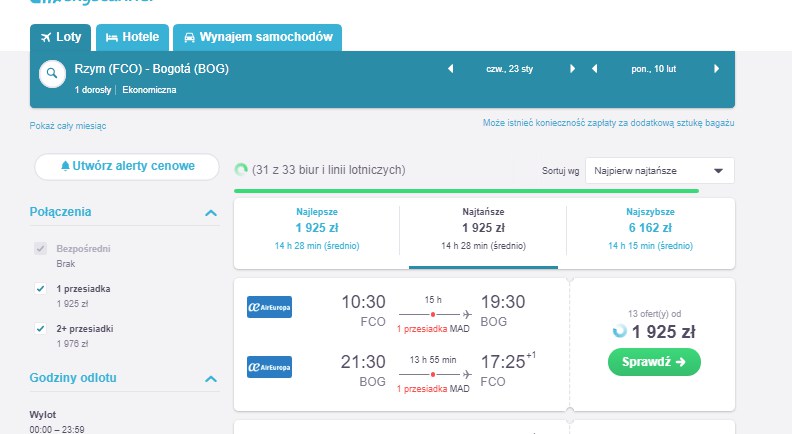Click the AirEuropa logo on the 21:30 flight
The width and height of the screenshot is (792, 434).
tap(269, 367)
